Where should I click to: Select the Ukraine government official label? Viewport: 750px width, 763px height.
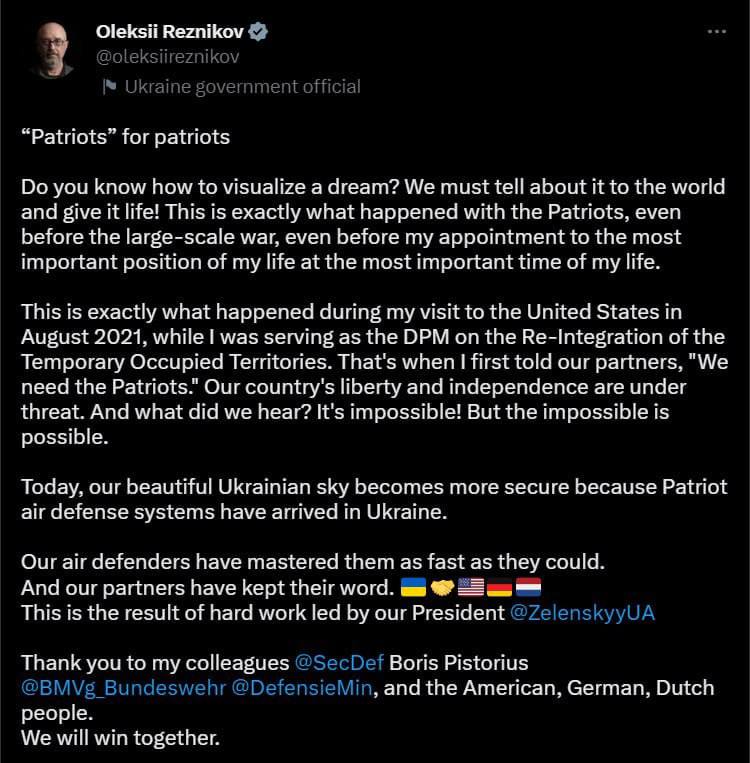click(x=242, y=87)
